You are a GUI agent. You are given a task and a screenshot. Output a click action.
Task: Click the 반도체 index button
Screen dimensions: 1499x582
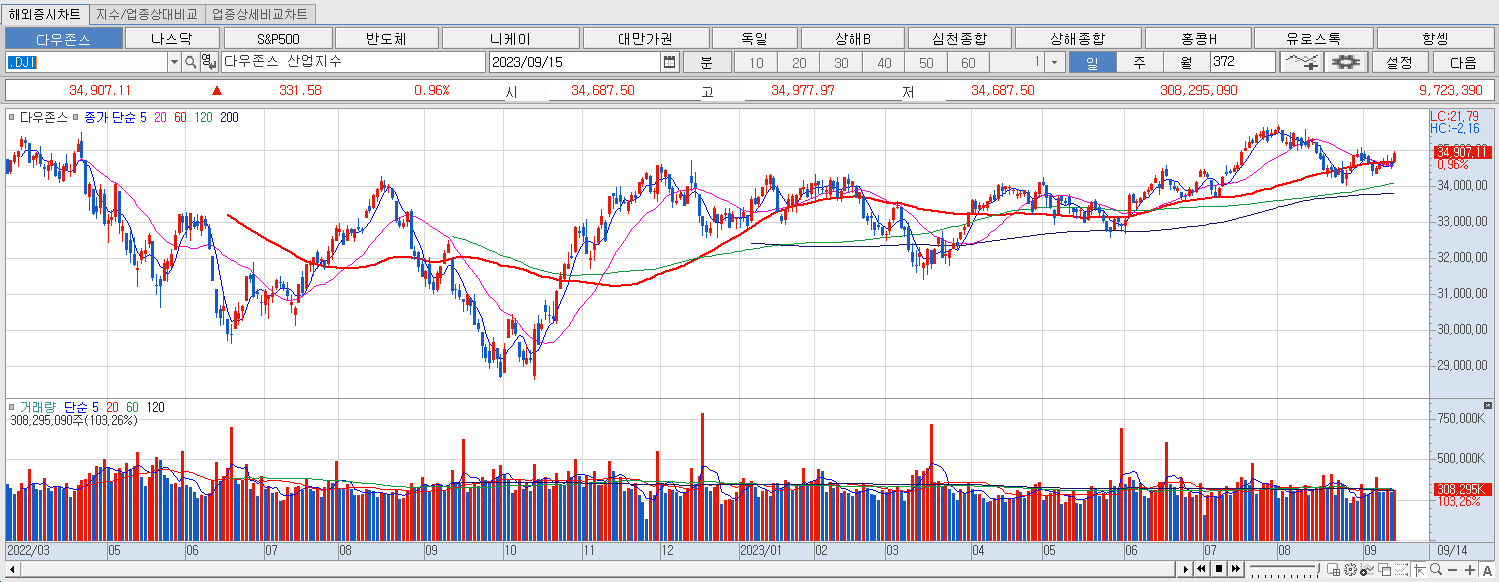(386, 38)
